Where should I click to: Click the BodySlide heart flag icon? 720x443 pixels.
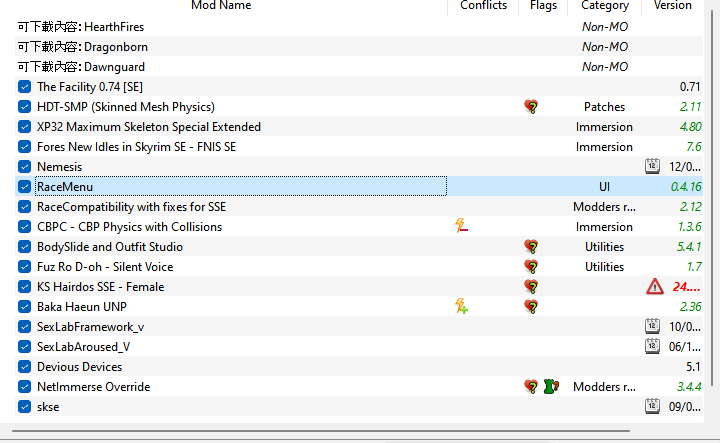click(x=531, y=247)
